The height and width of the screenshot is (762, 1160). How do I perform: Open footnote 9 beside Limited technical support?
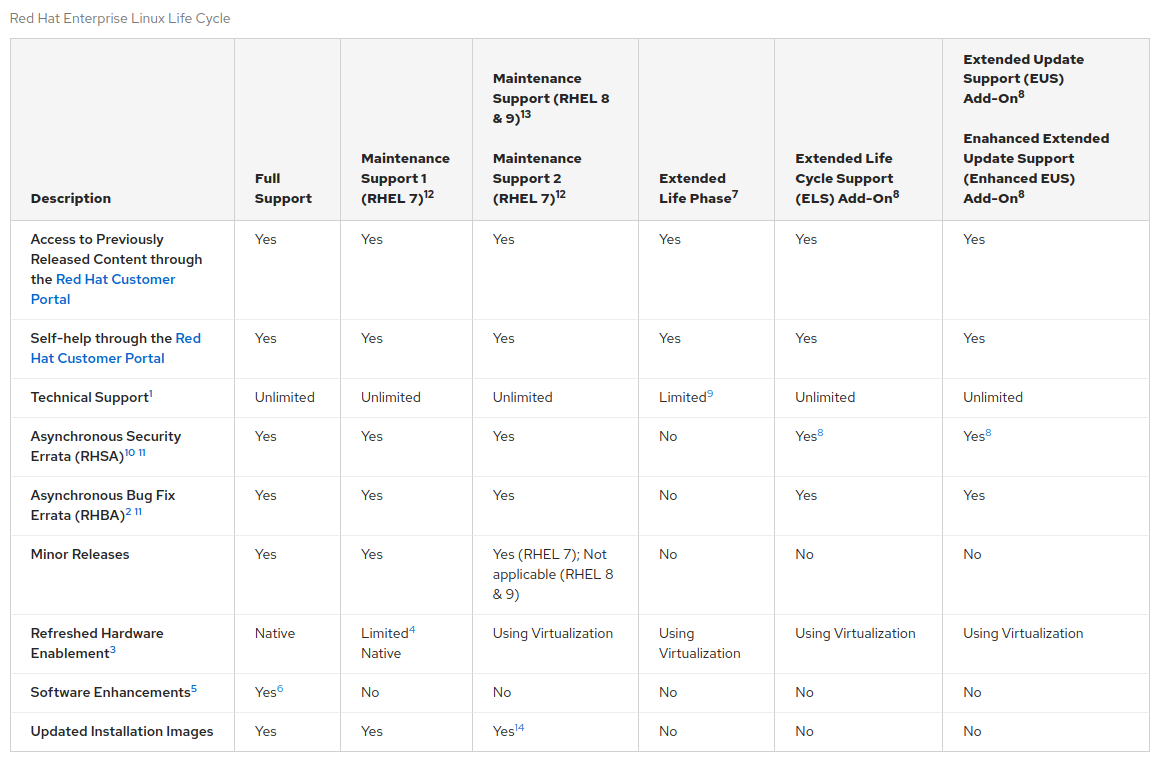[x=710, y=394]
